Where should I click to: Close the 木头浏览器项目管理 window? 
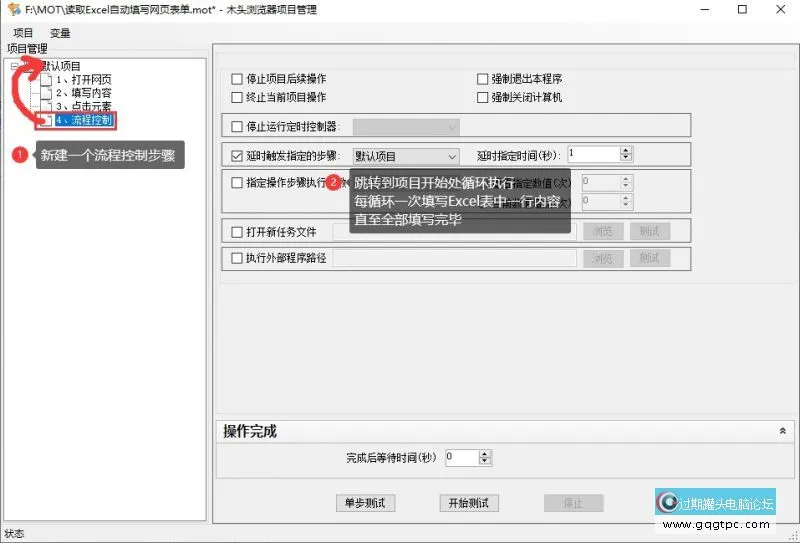(x=781, y=10)
